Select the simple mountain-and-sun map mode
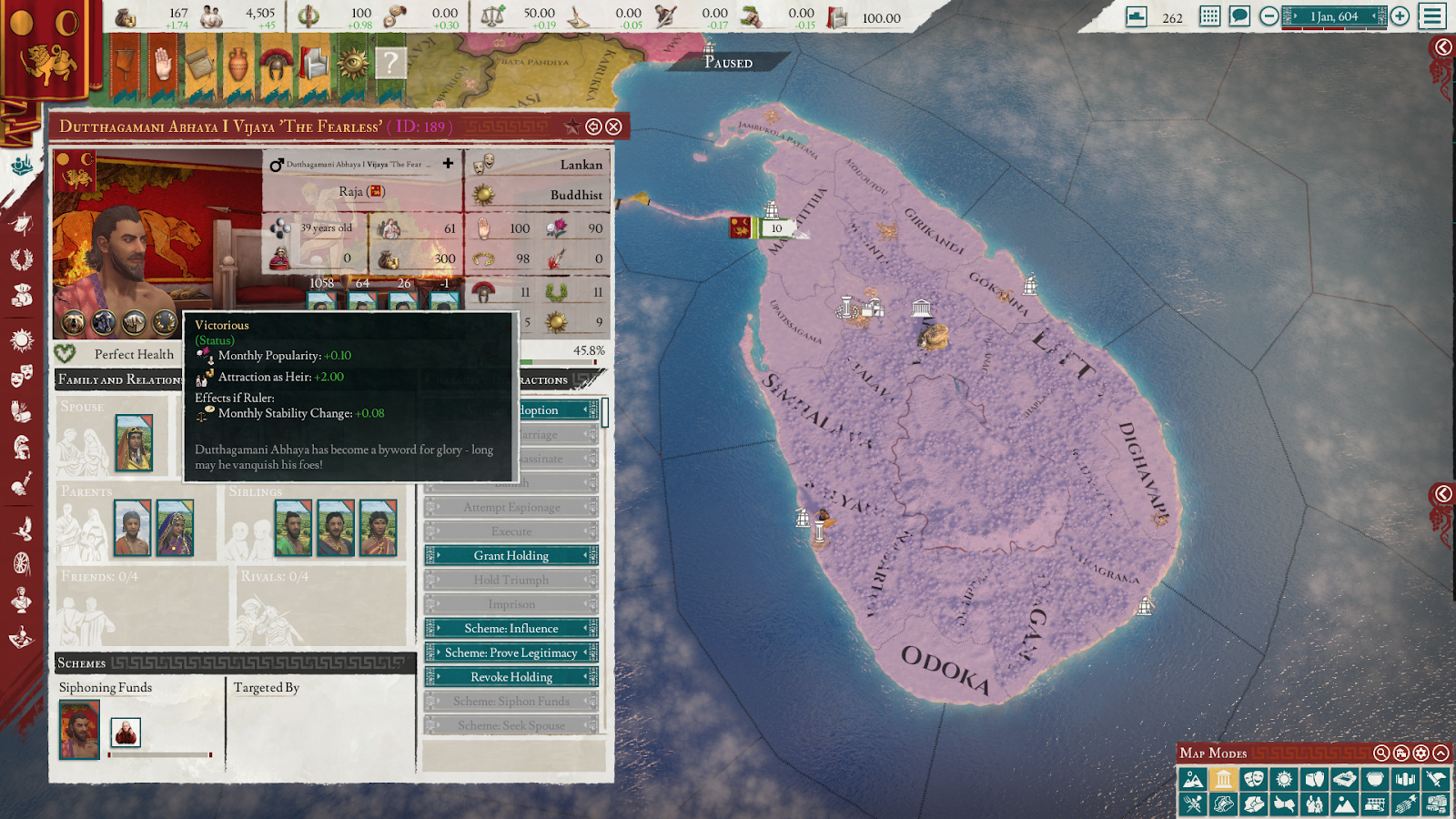The width and height of the screenshot is (1456, 819). pos(1345,804)
